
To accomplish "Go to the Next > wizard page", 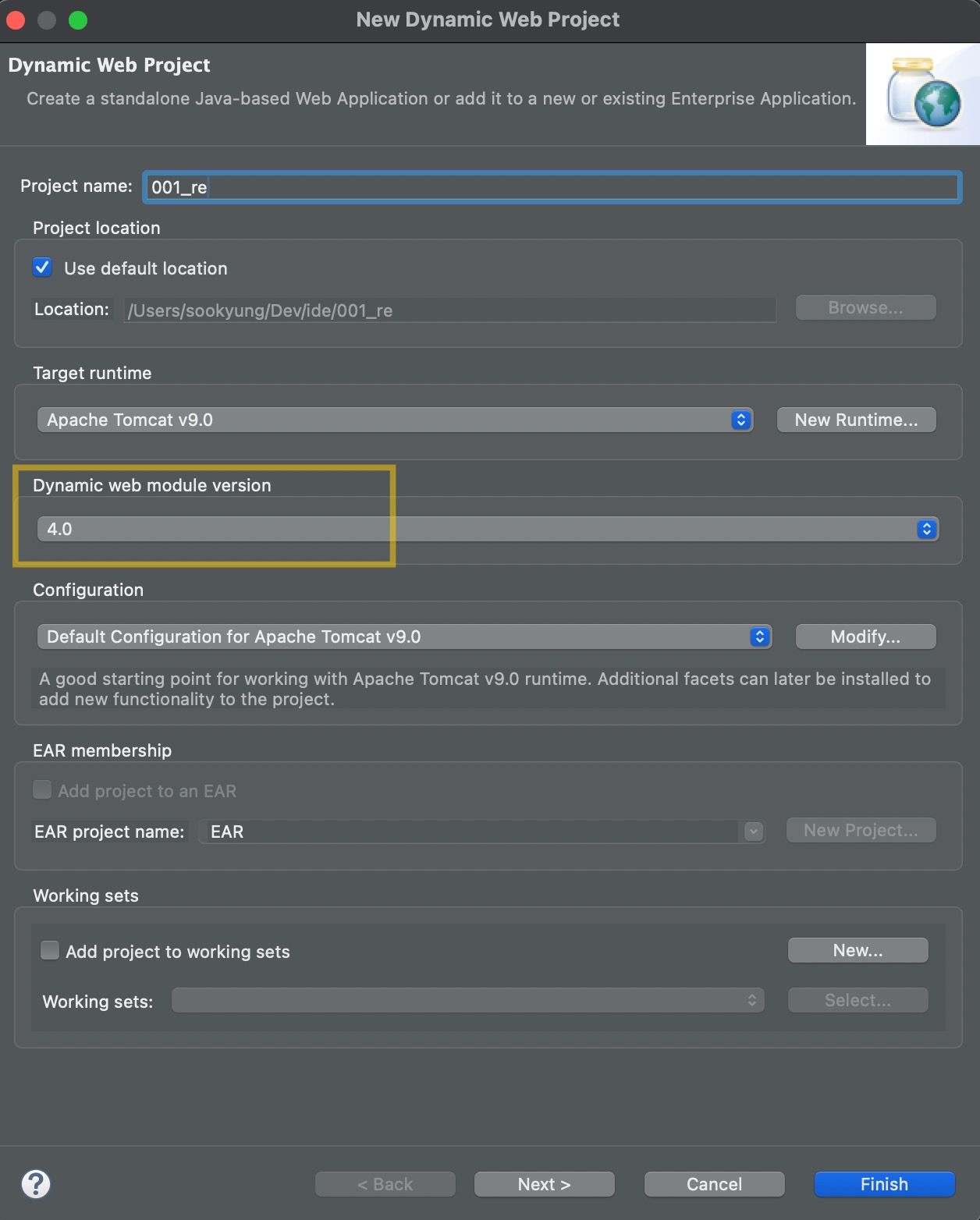I will point(544,1184).
